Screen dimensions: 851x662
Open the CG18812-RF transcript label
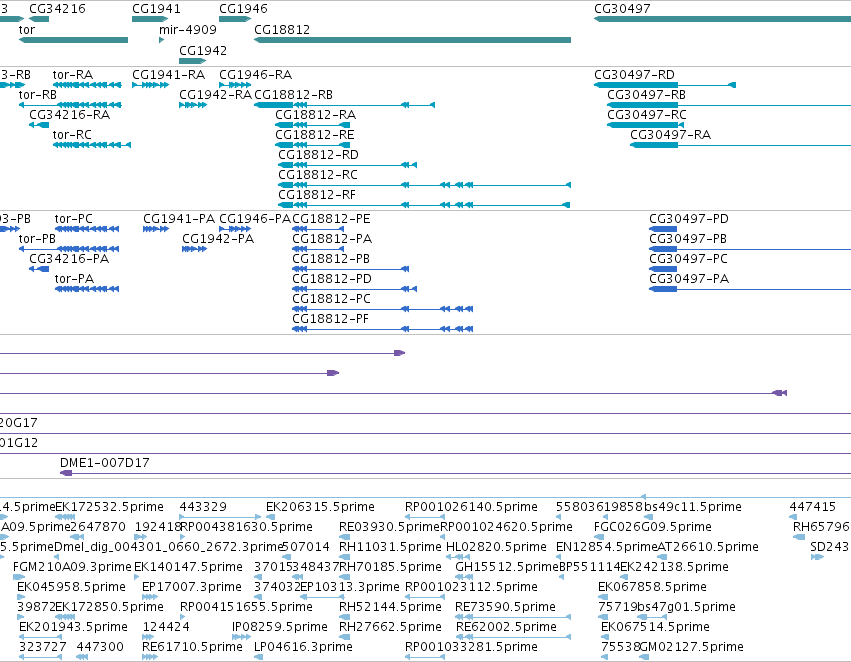click(x=317, y=195)
